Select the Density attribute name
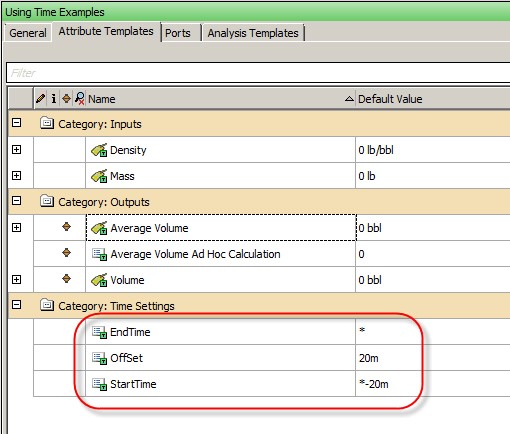This screenshot has height=434, width=510. coord(128,150)
